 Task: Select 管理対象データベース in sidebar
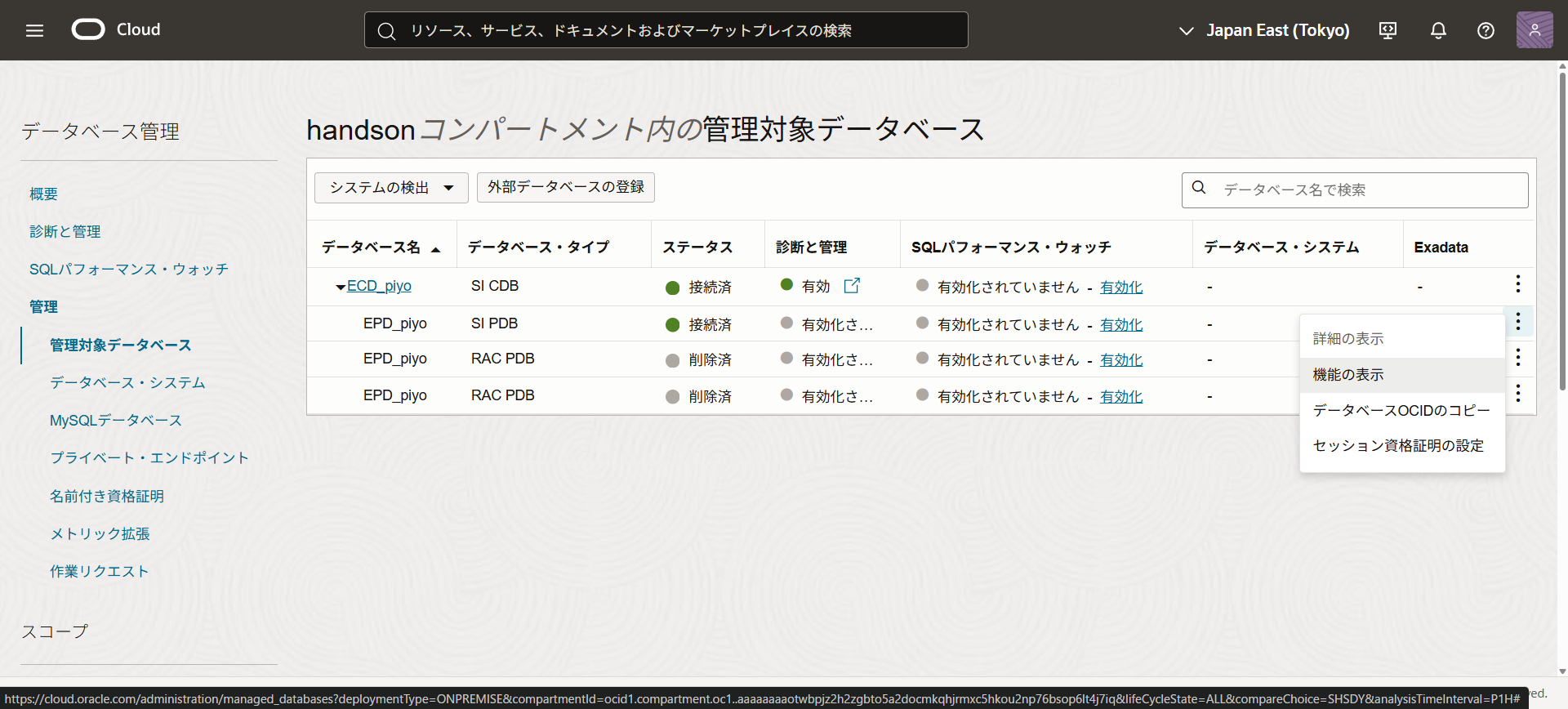[121, 346]
